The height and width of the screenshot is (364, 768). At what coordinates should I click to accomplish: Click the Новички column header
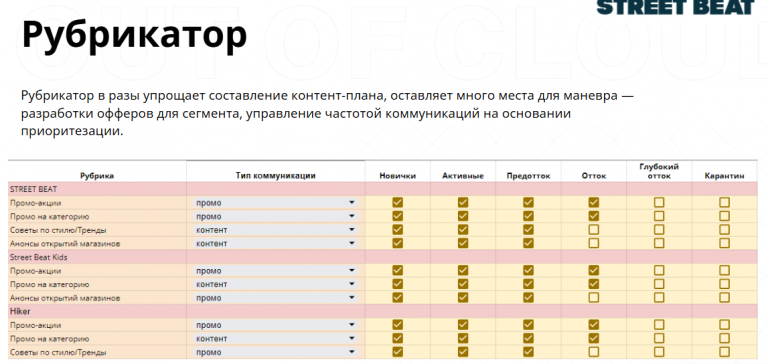398,176
